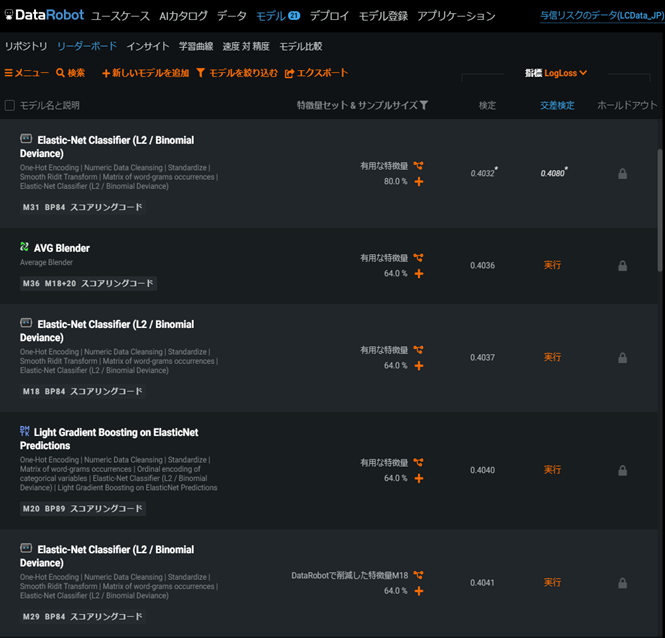The height and width of the screenshot is (638, 665).
Task: Run cross validation for AVG Blender
Action: coord(552,265)
